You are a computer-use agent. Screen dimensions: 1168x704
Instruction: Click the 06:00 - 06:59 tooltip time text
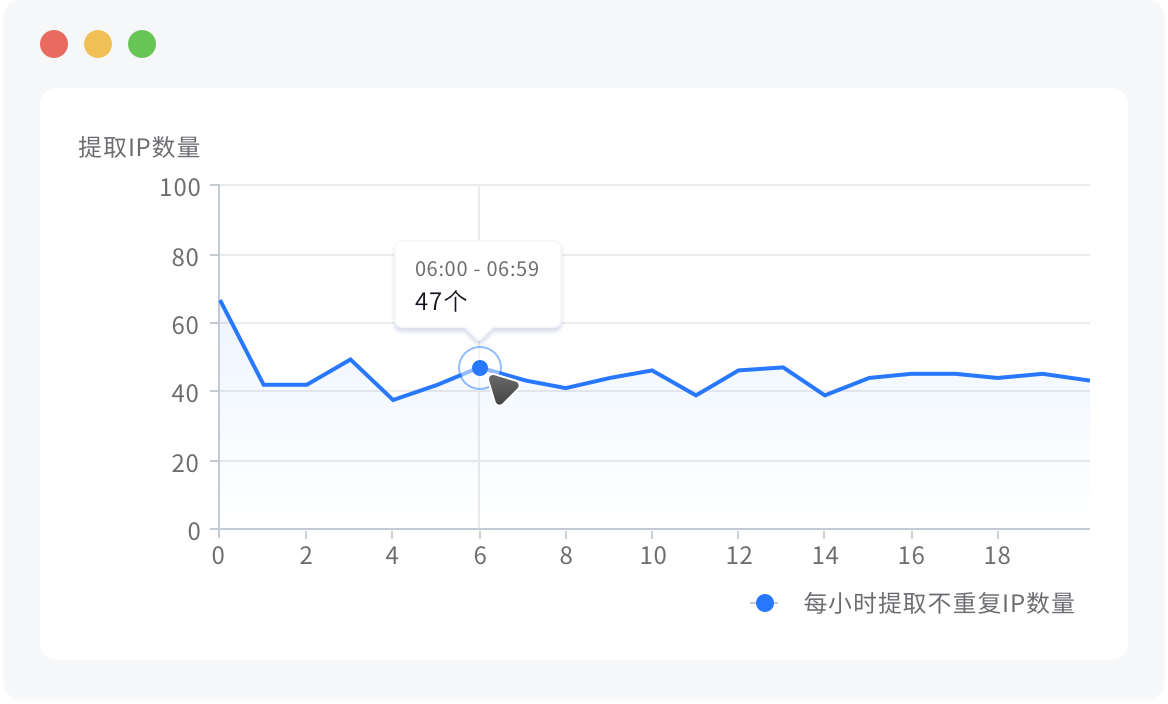coord(477,269)
